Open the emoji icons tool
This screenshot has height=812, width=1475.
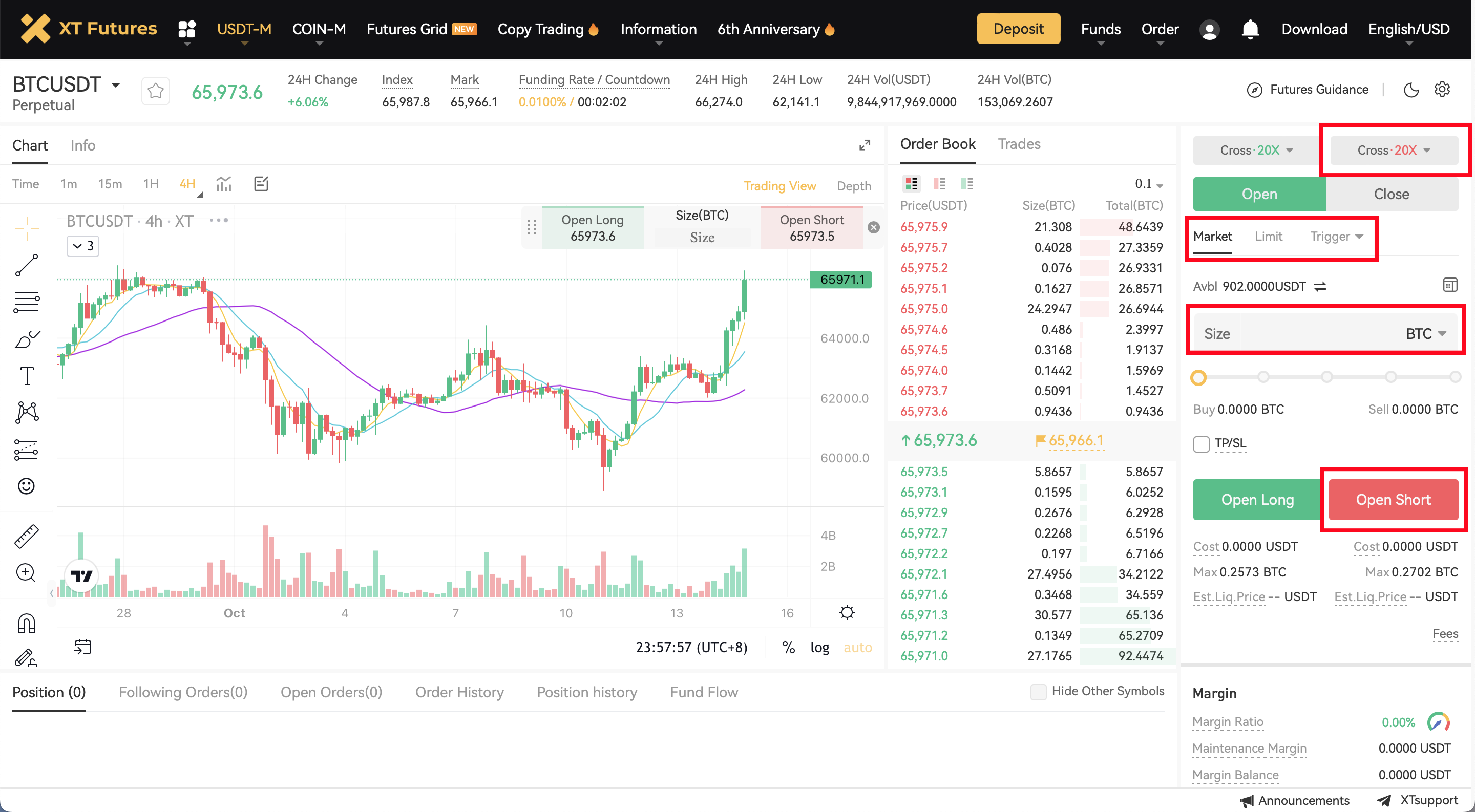click(26, 486)
